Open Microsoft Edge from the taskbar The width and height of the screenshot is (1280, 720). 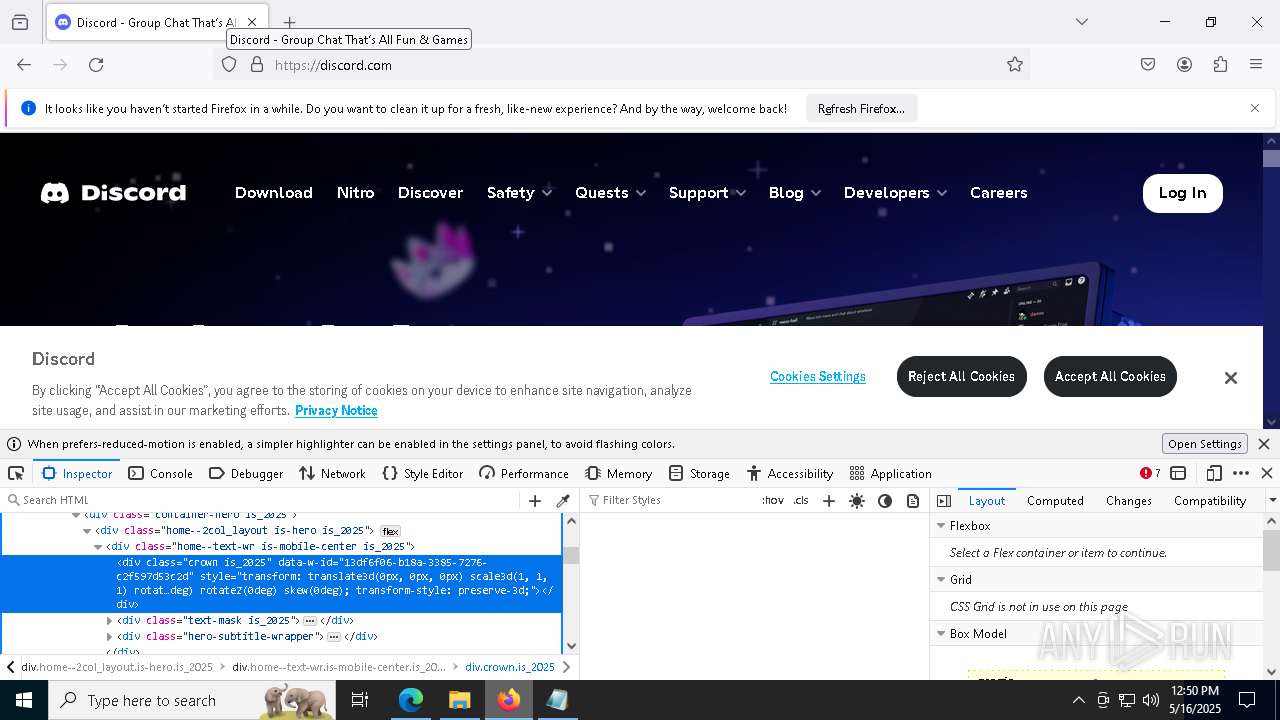point(411,700)
